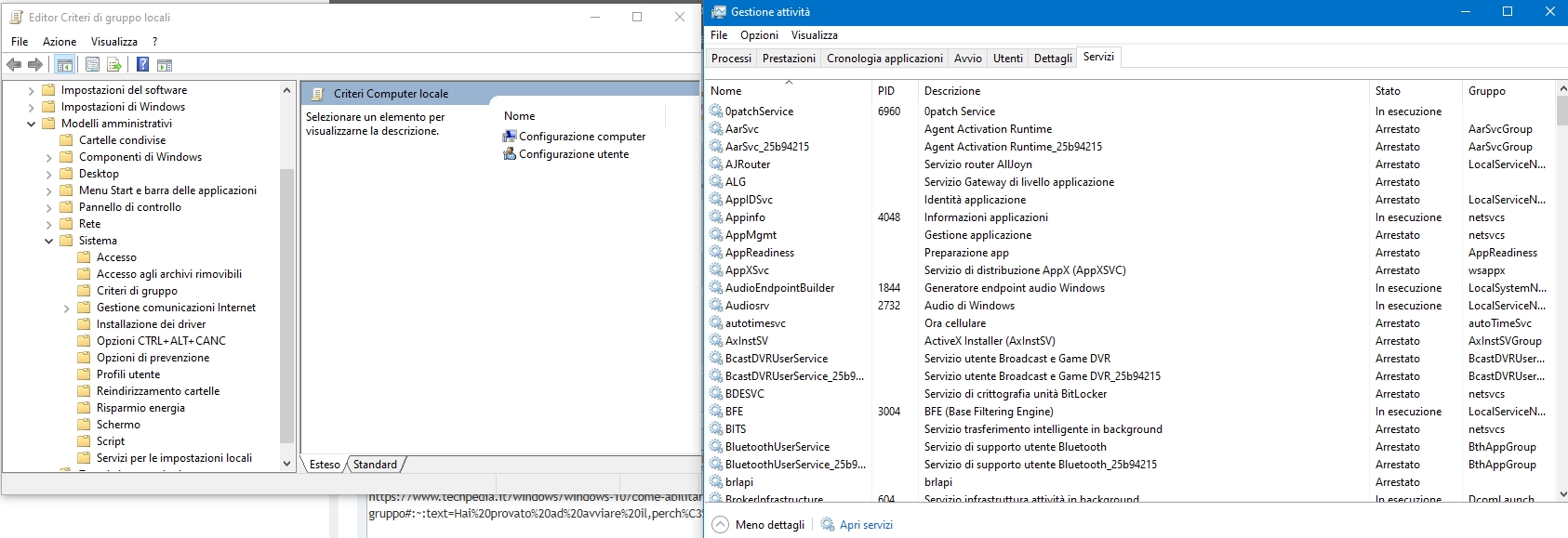Sort services by the Descrizione column header

1143,91
